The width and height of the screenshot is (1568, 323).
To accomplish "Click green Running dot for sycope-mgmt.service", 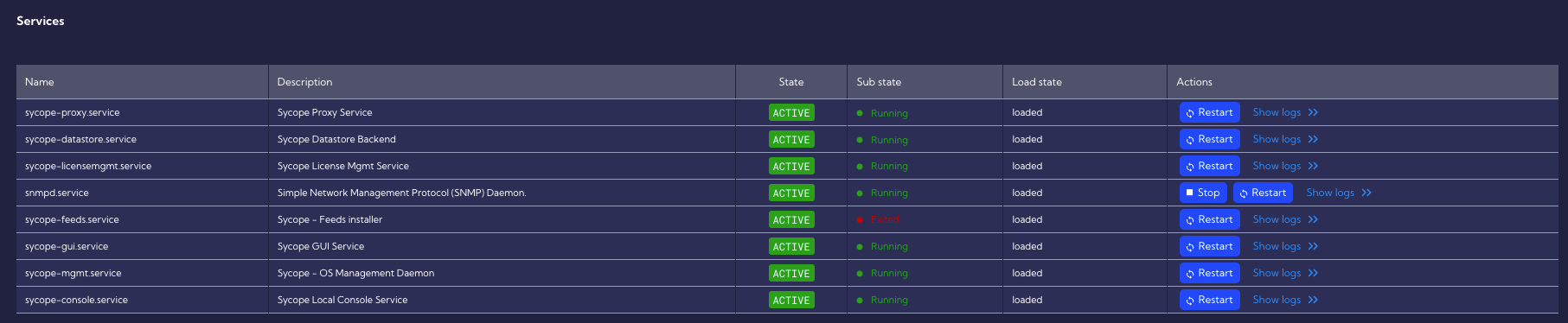I will (x=860, y=274).
